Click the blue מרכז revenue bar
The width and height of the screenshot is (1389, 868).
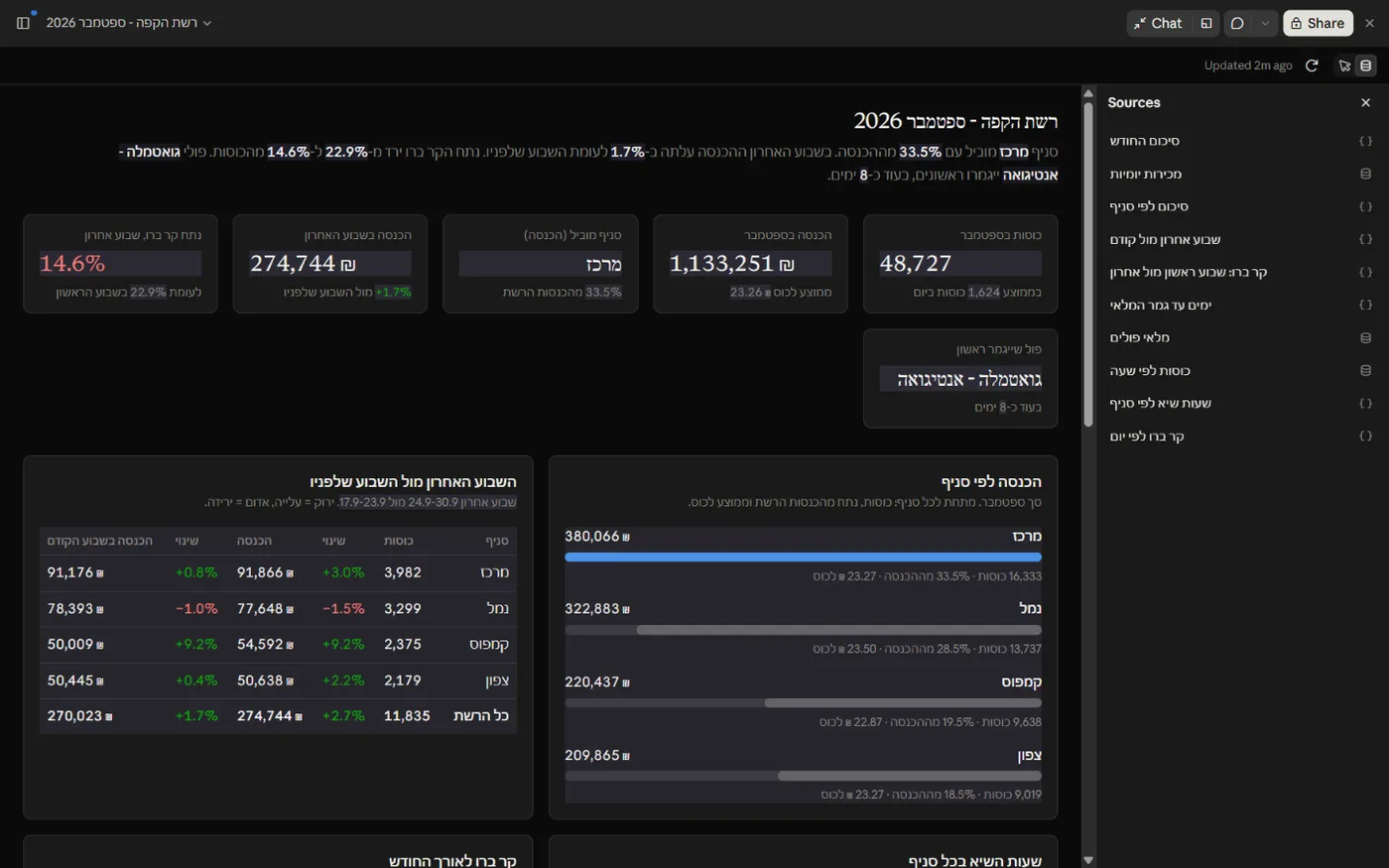[803, 558]
